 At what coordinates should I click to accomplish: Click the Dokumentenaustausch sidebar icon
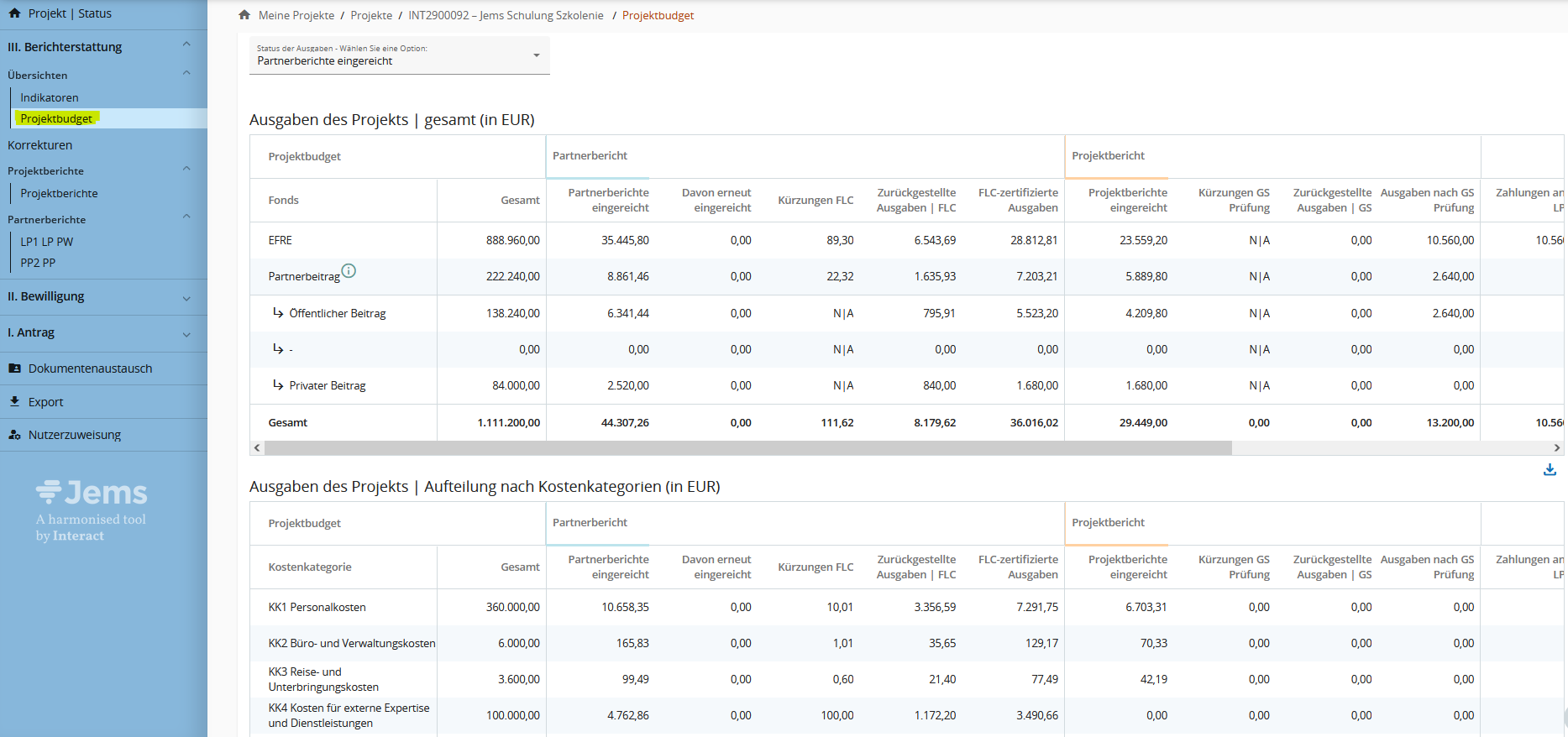coord(14,368)
